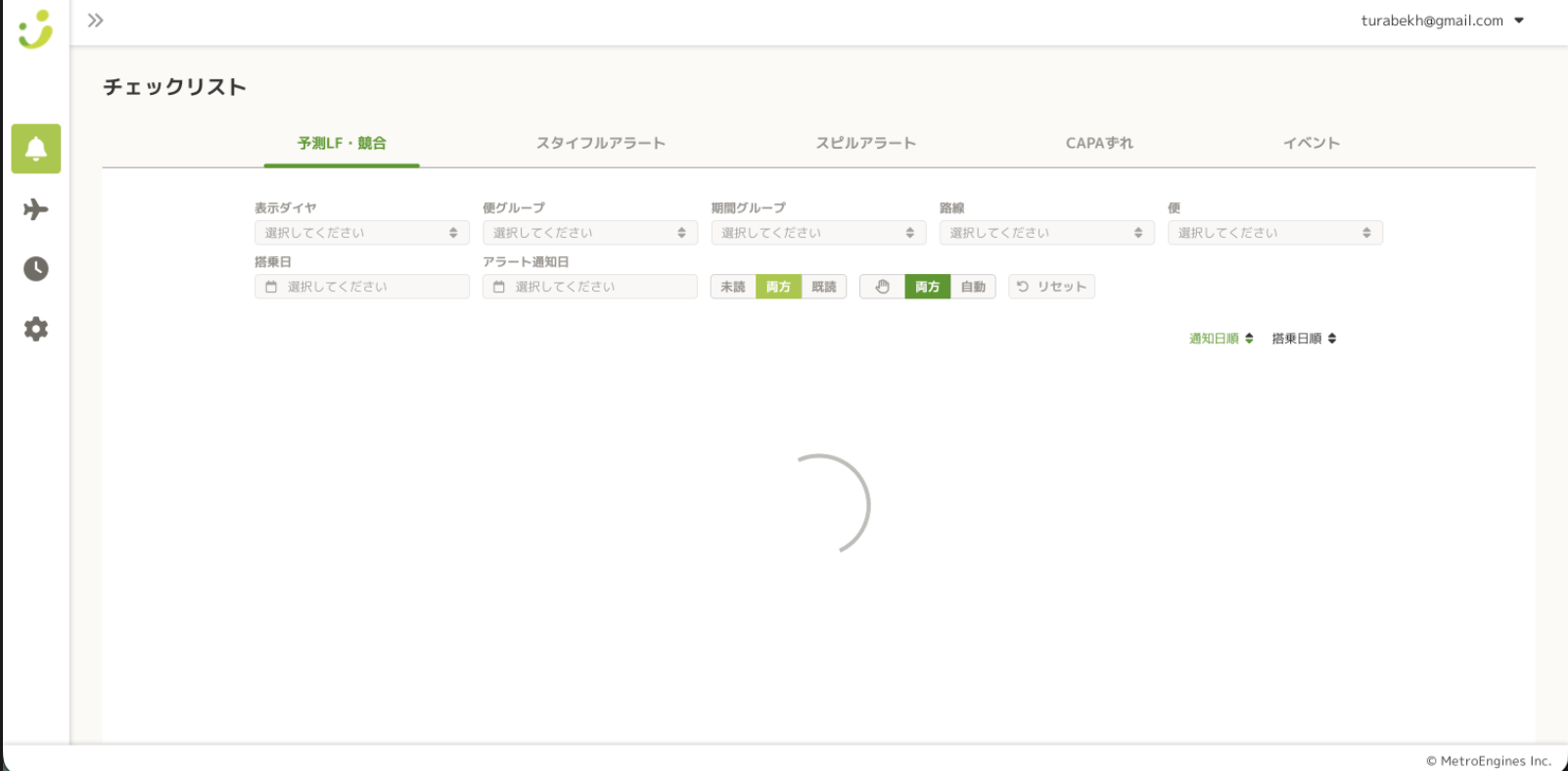Select 両方 next to 未読
The image size is (1568, 771).
click(x=778, y=287)
